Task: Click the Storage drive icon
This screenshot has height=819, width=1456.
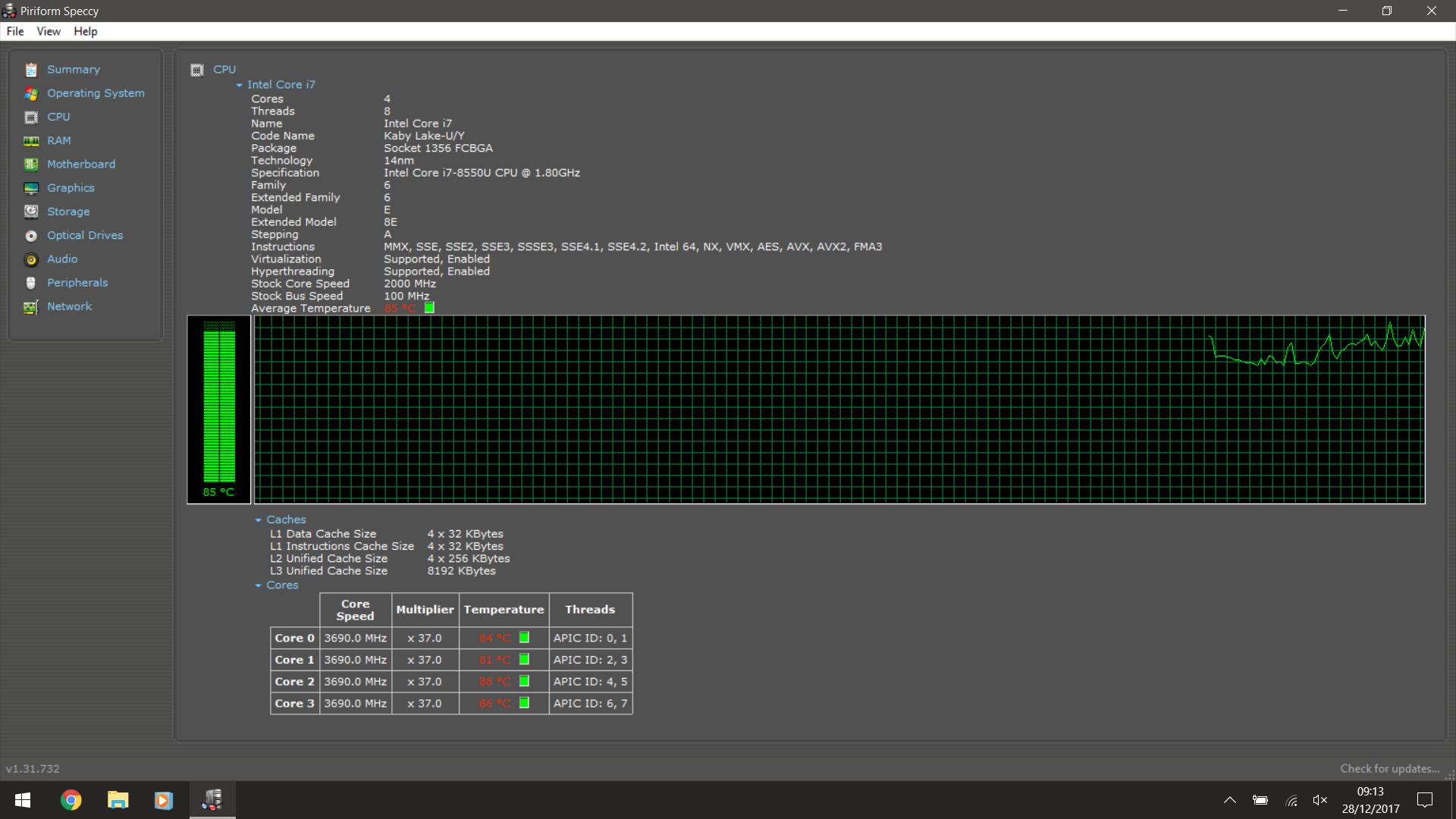Action: click(31, 212)
